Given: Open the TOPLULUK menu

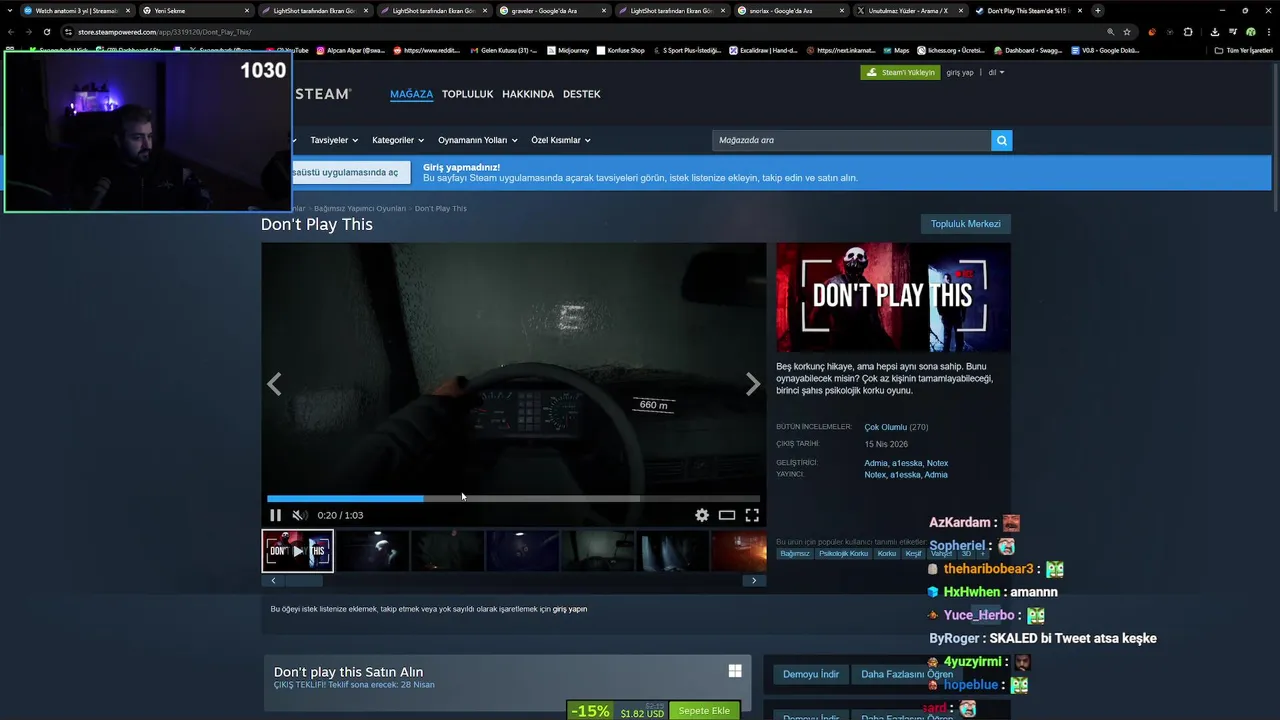Looking at the screenshot, I should point(468,94).
